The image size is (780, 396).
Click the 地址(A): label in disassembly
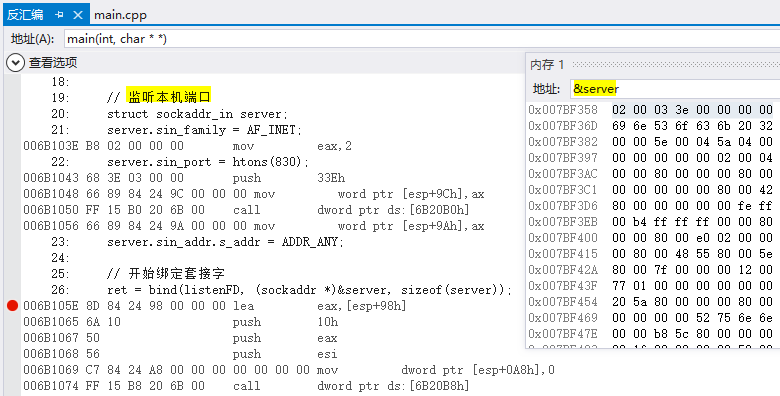point(32,38)
